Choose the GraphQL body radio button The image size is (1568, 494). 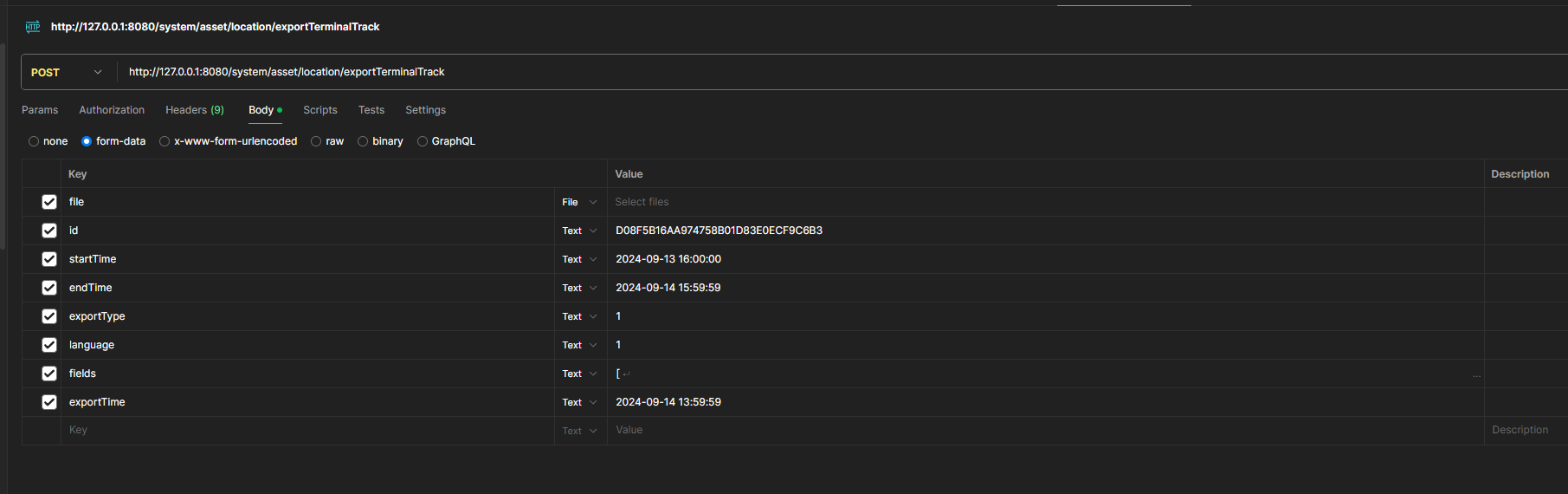tap(423, 141)
